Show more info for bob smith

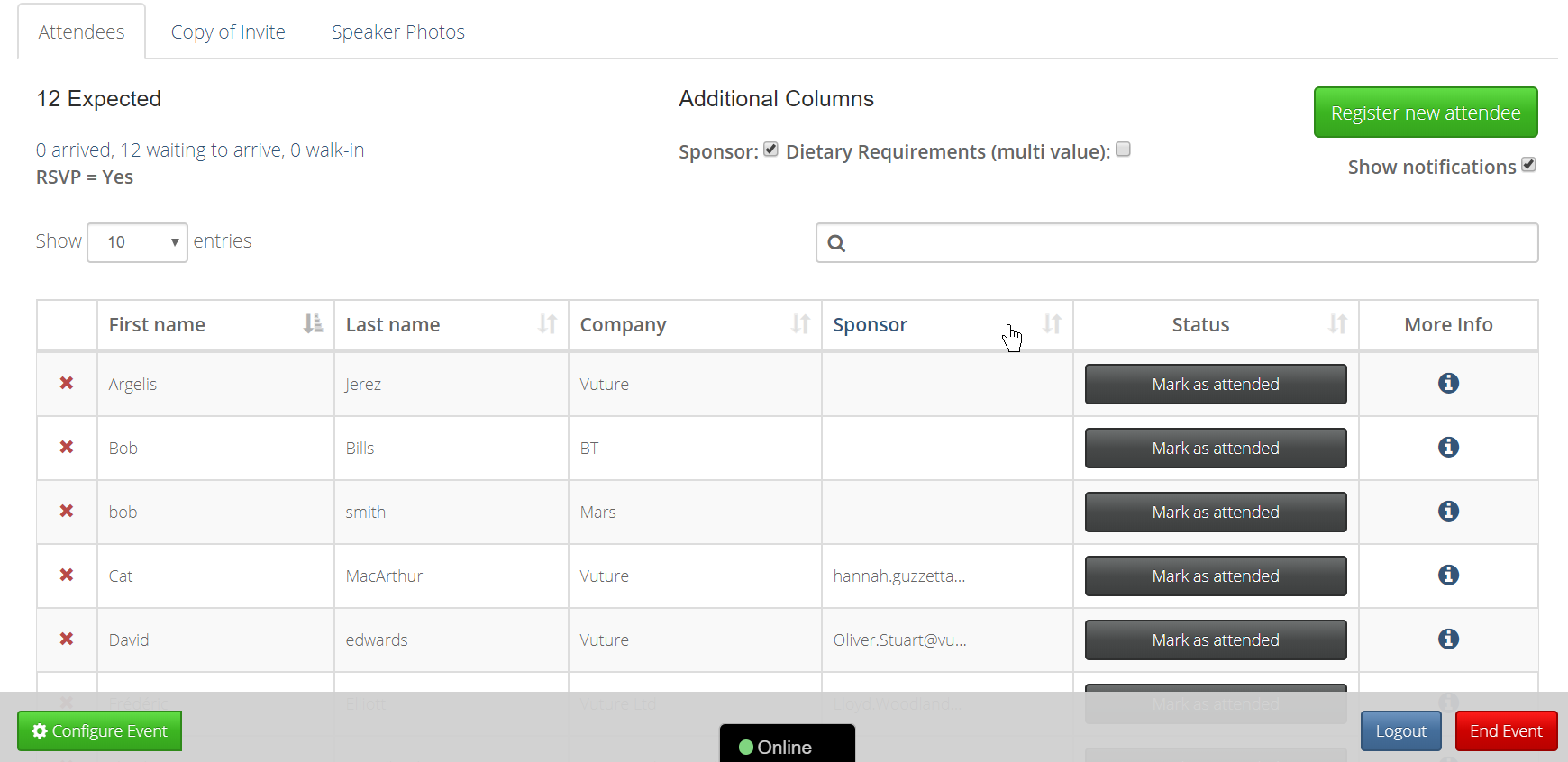pyautogui.click(x=1448, y=511)
